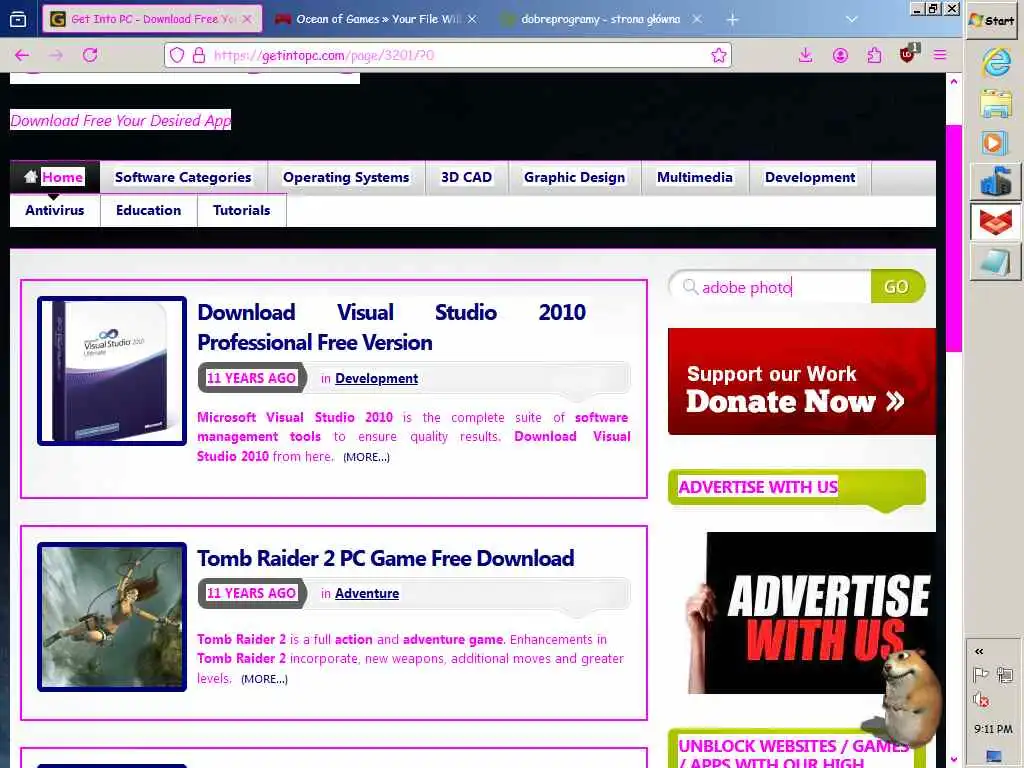Click the browser Forward arrow
Image resolution: width=1024 pixels, height=768 pixels.
click(56, 56)
